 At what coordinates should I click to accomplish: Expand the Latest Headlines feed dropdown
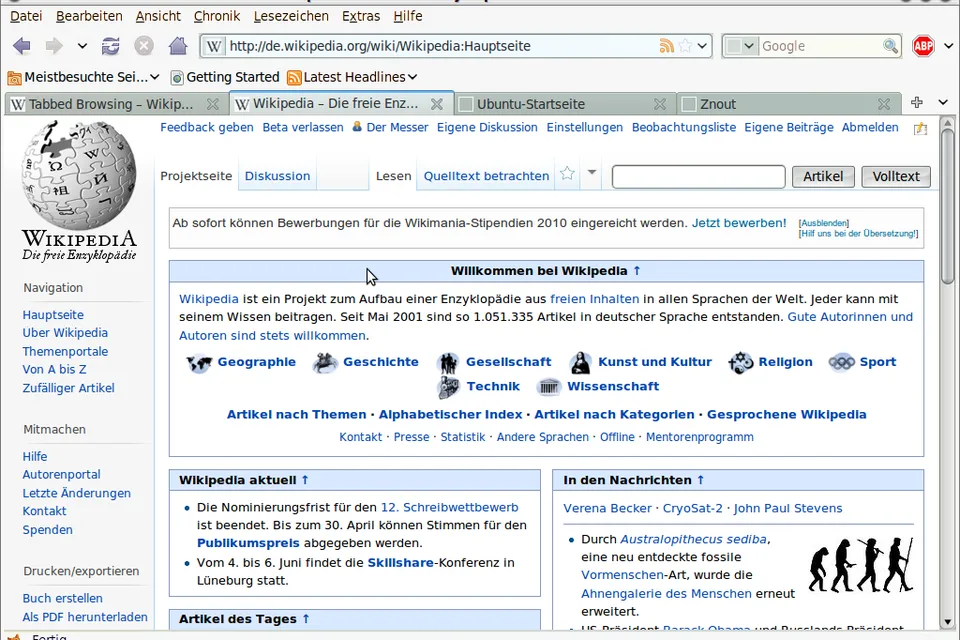352,77
